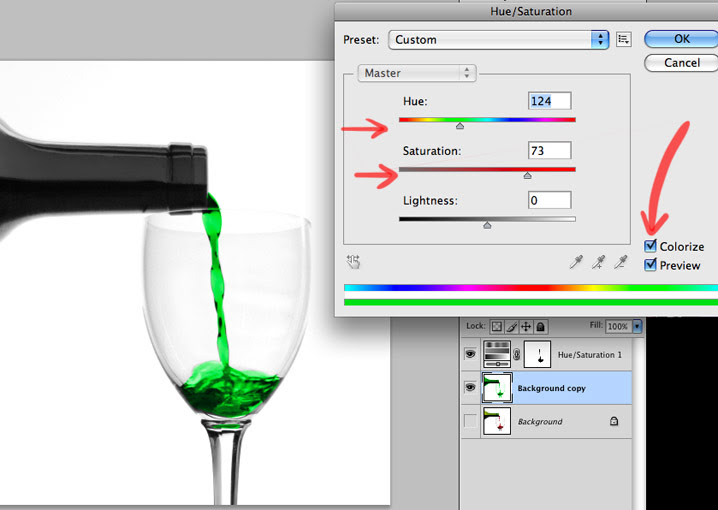Select the plain eyedropper tool
This screenshot has width=718, height=510.
point(576,262)
